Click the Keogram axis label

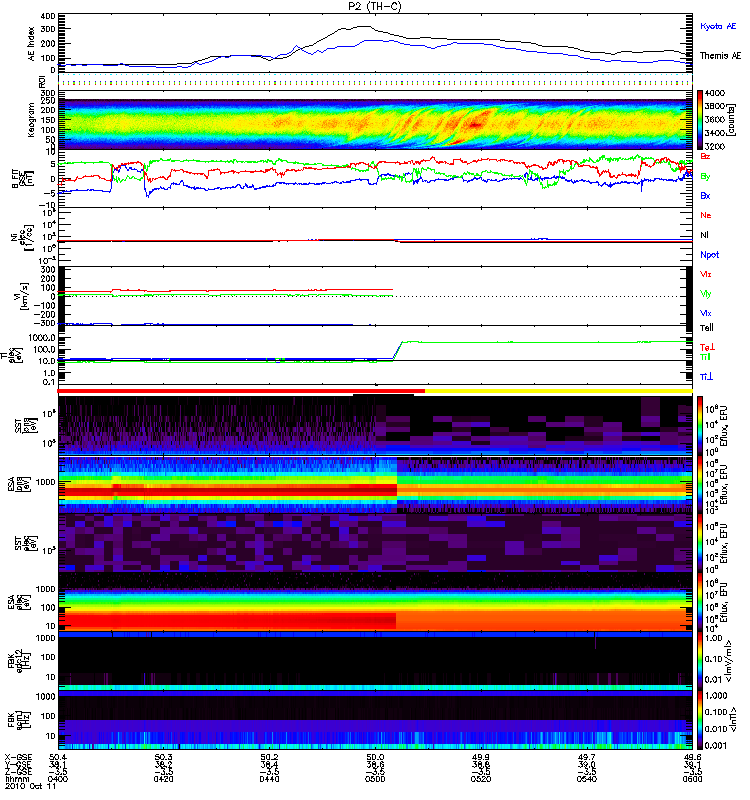31,120
